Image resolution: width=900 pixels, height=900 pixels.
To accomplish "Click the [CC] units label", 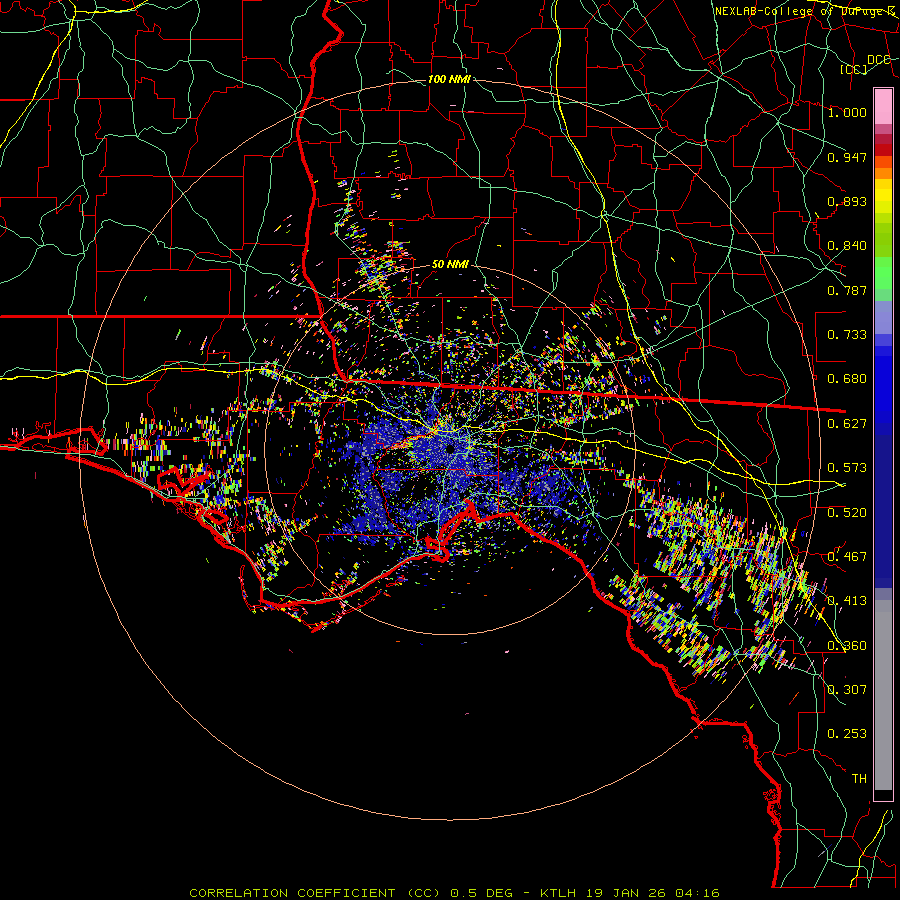I will point(854,69).
